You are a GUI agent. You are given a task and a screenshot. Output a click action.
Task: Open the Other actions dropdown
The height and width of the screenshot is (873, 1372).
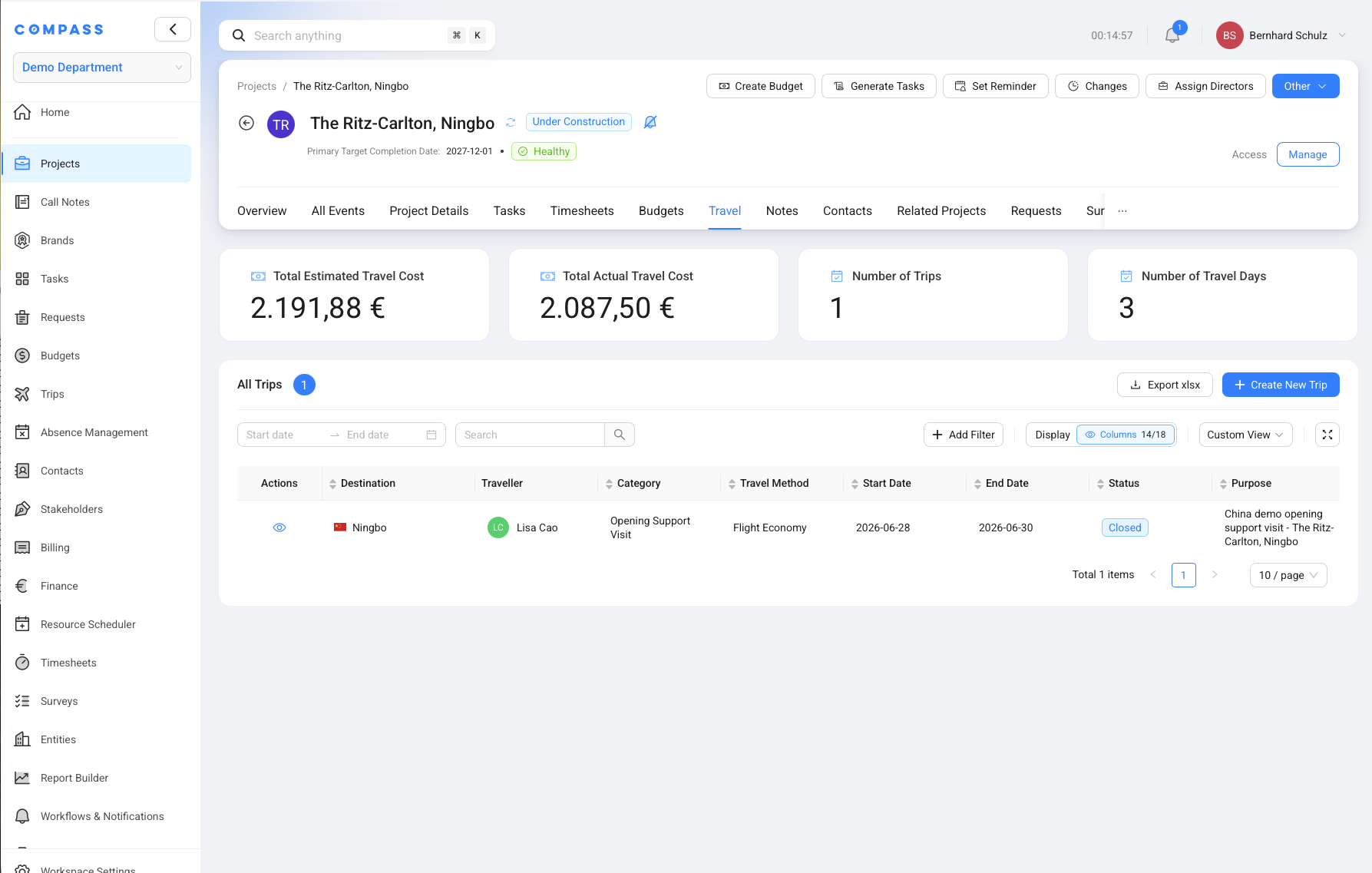1305,86
